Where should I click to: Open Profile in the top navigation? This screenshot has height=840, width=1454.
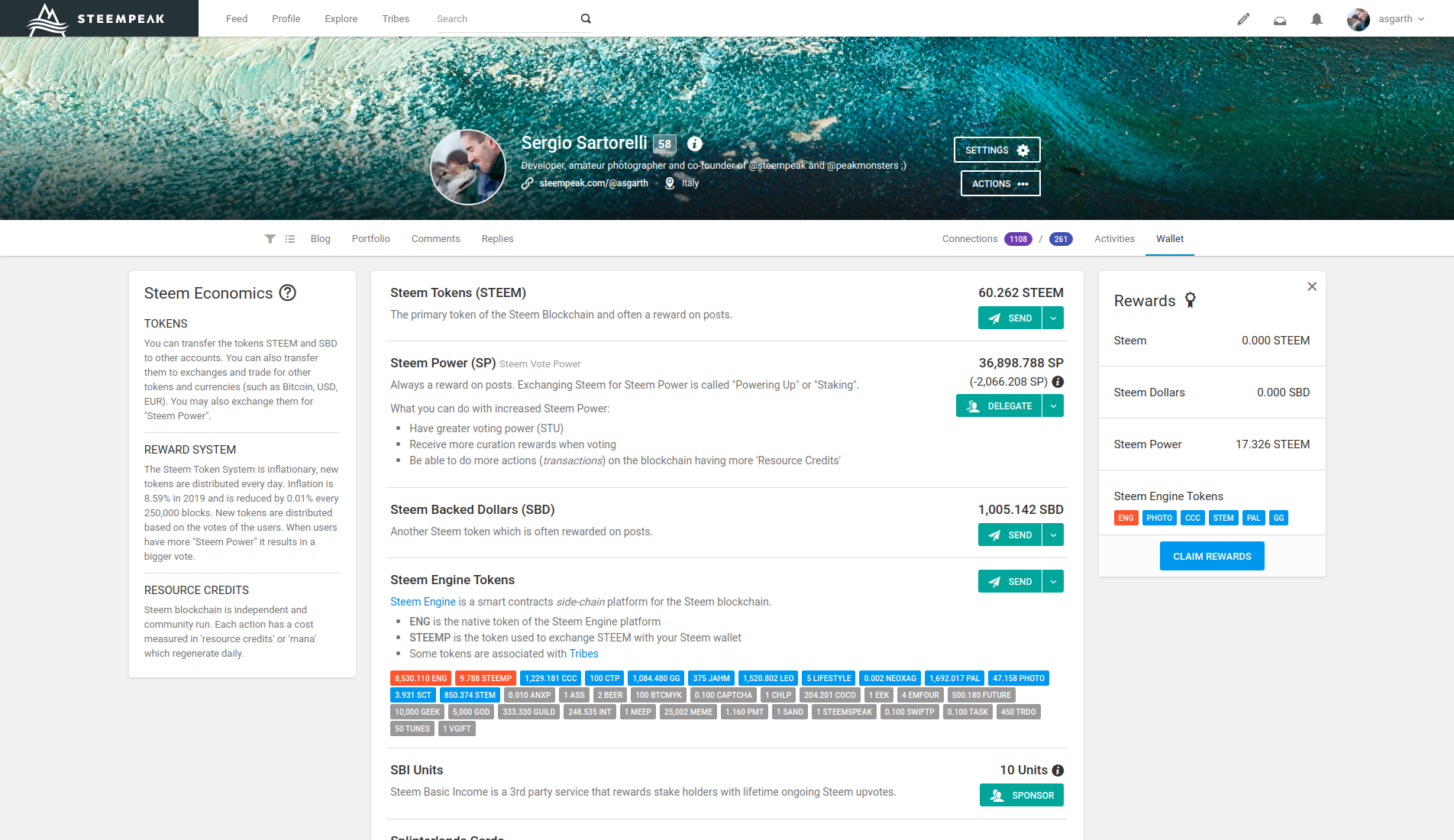click(x=286, y=19)
